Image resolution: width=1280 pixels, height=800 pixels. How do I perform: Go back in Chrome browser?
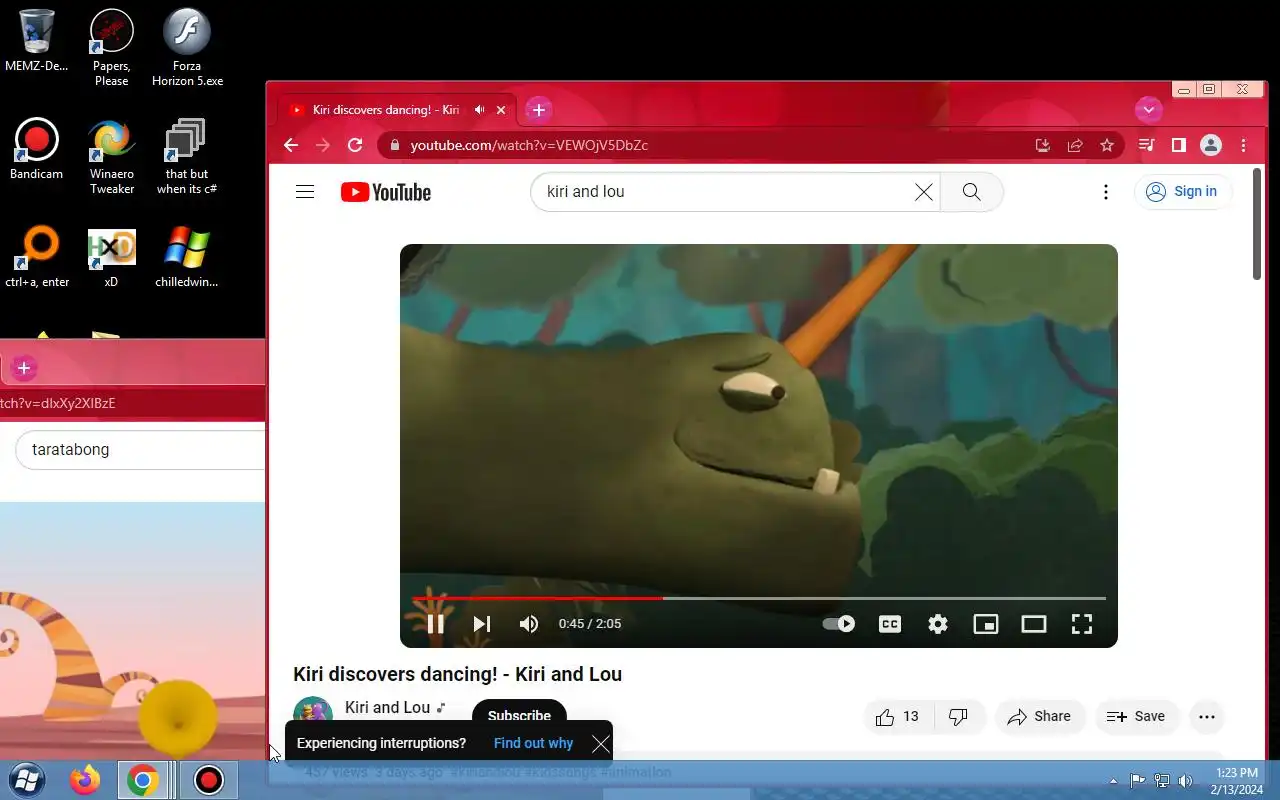[291, 145]
